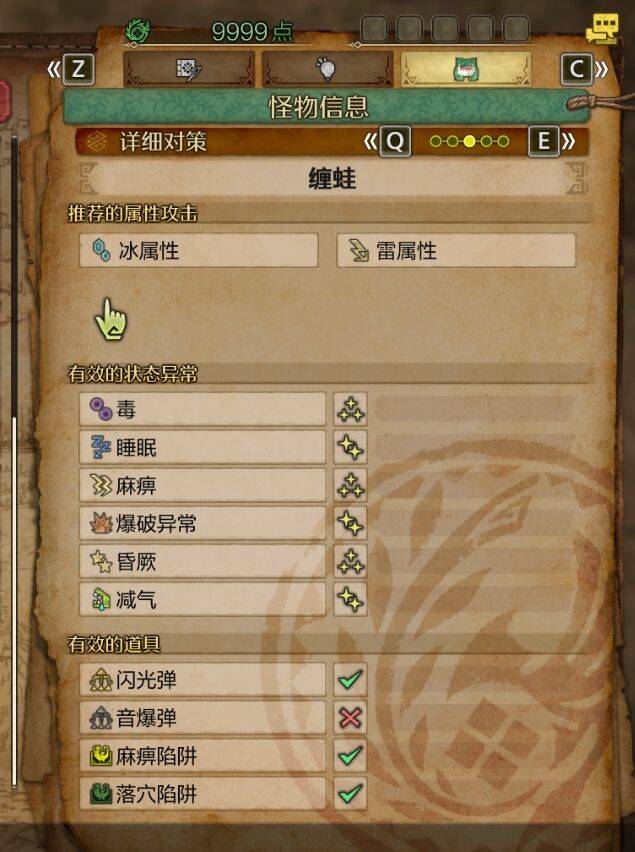Go to next detail page with E
The width and height of the screenshot is (635, 852).
(544, 141)
